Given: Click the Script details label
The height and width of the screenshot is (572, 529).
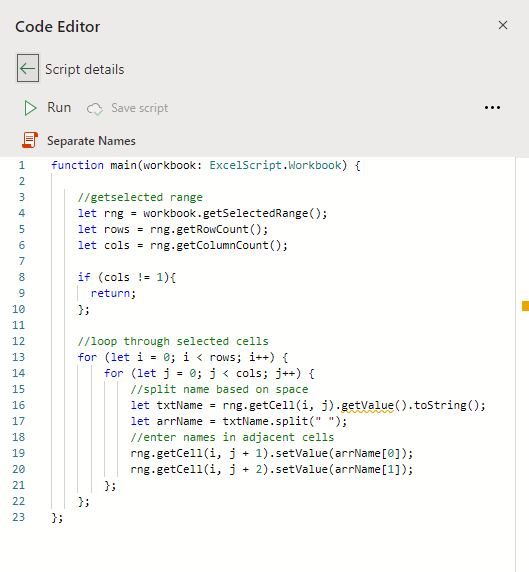Looking at the screenshot, I should tap(85, 69).
